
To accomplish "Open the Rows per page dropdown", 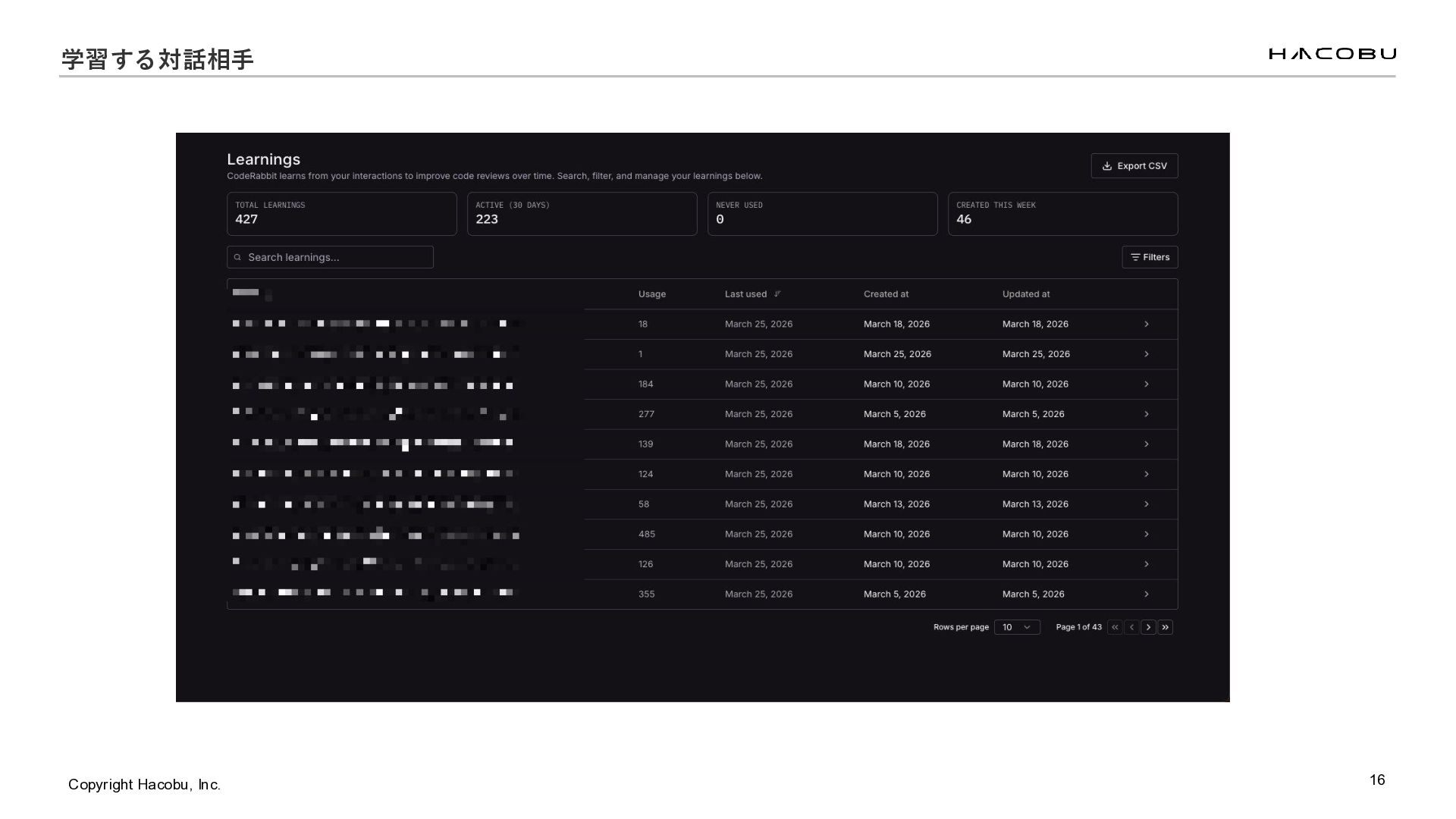I will 1016,627.
